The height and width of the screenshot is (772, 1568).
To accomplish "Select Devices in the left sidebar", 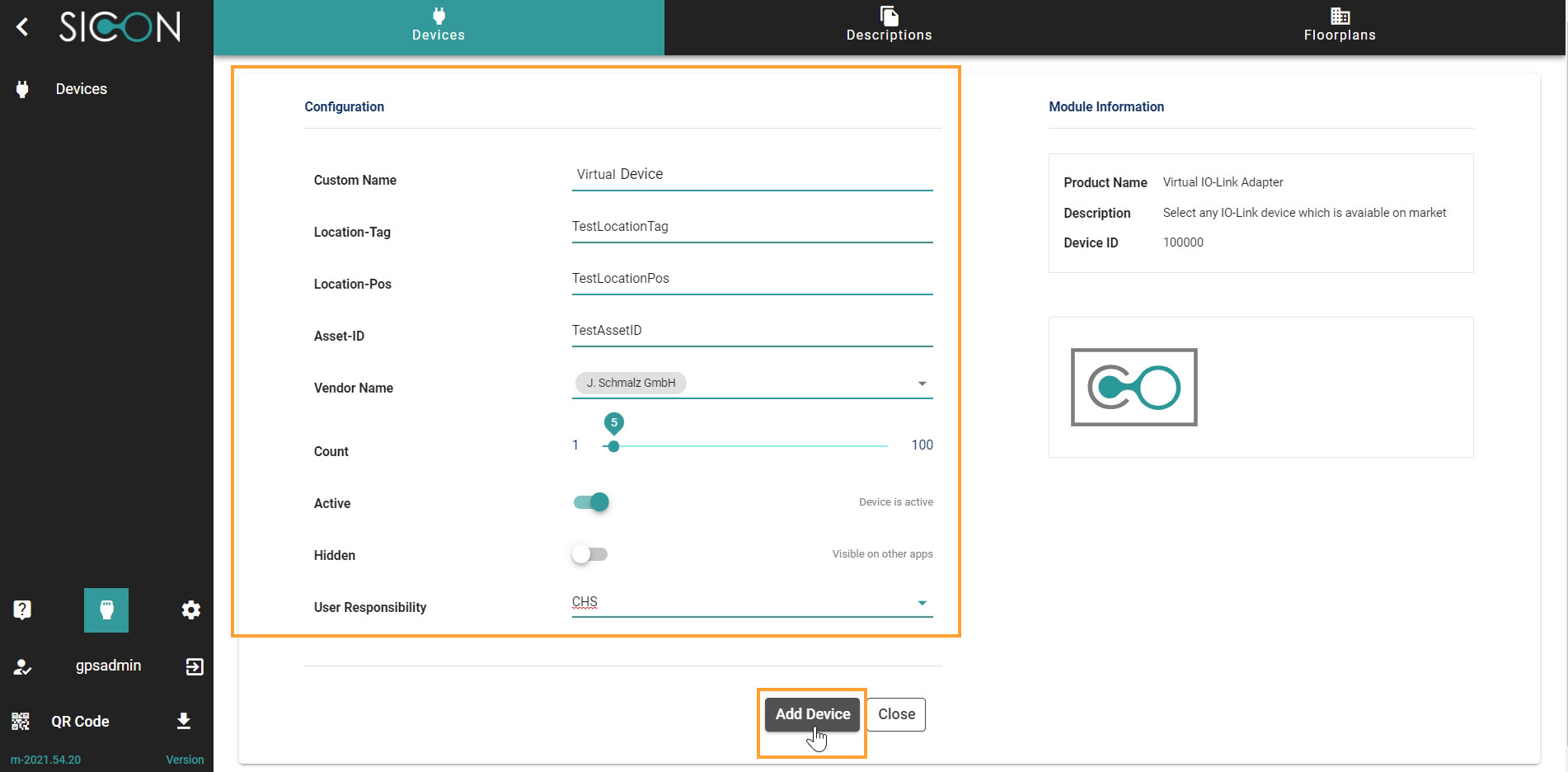I will pos(81,89).
